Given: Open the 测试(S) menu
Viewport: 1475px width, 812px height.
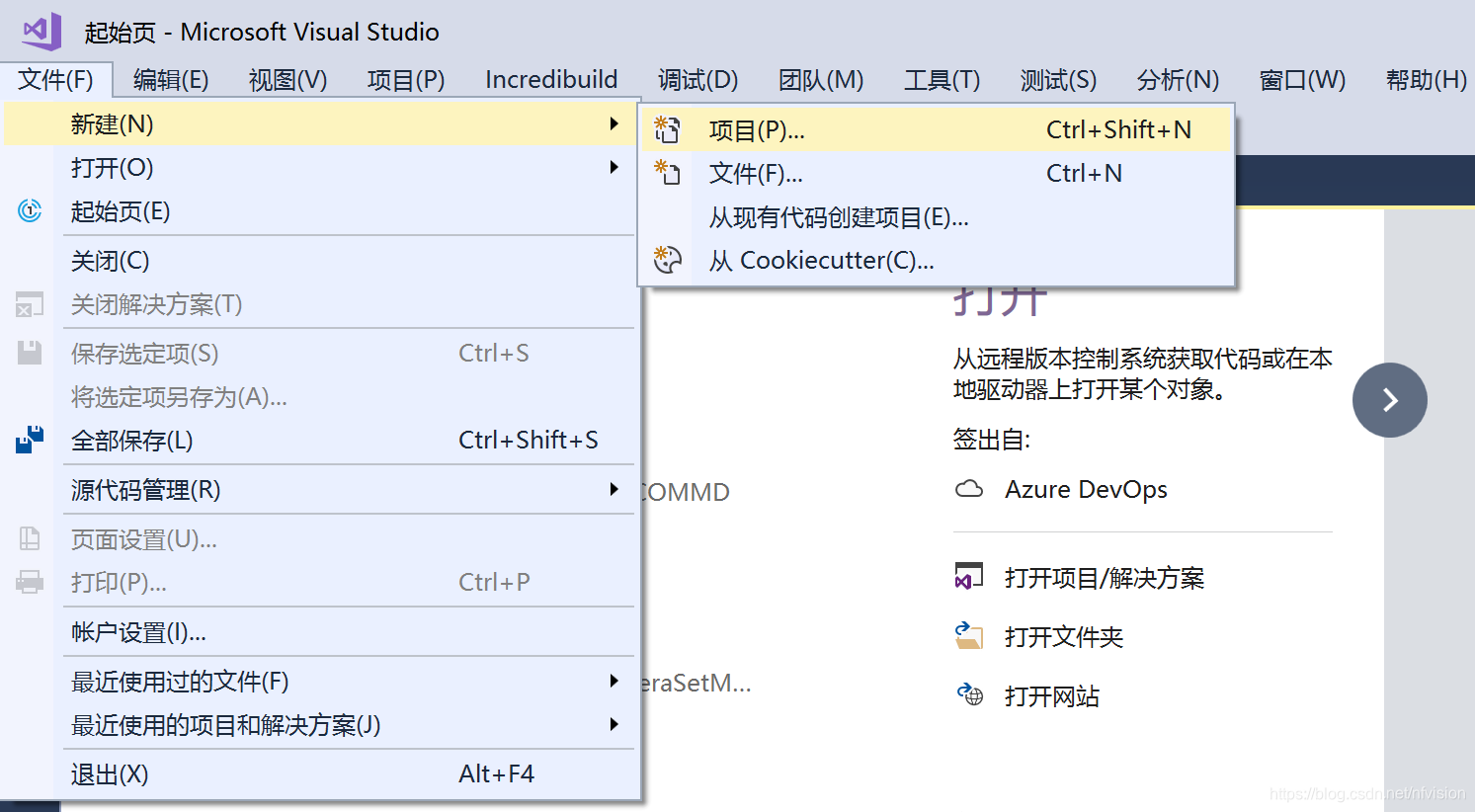Looking at the screenshot, I should click(1058, 79).
